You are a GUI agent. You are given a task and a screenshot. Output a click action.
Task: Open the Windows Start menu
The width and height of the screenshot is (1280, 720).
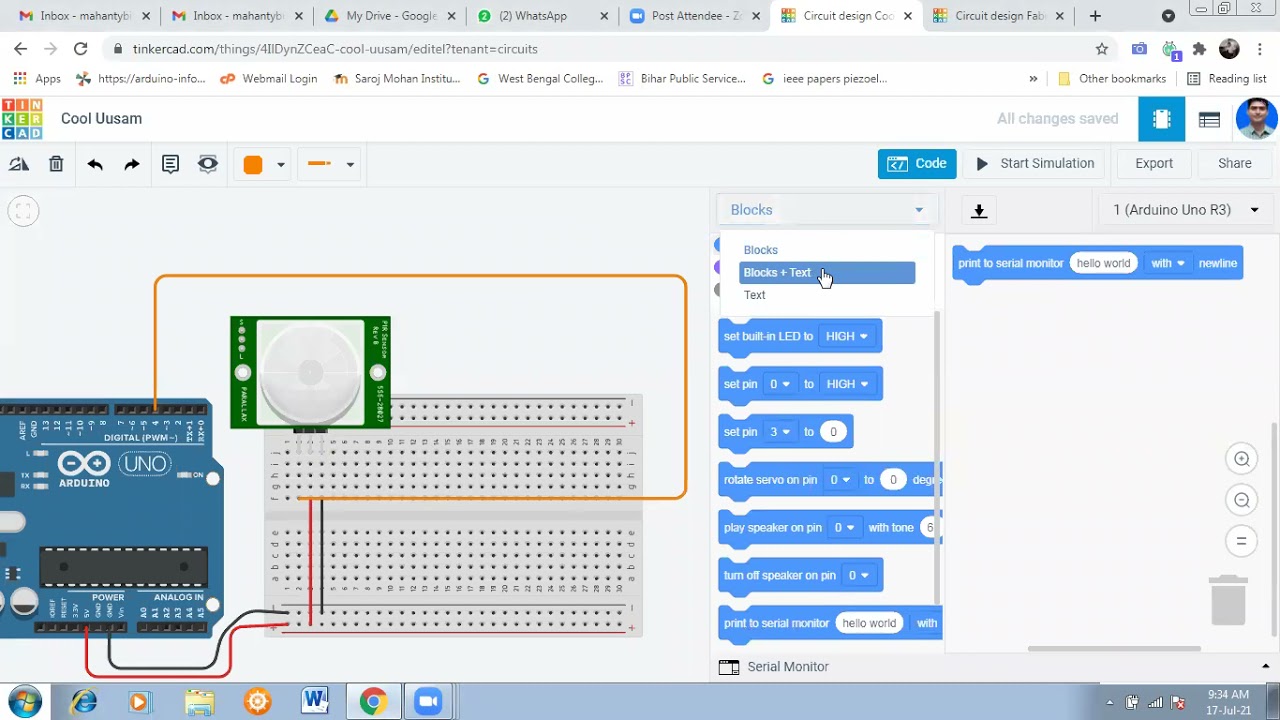click(x=25, y=702)
